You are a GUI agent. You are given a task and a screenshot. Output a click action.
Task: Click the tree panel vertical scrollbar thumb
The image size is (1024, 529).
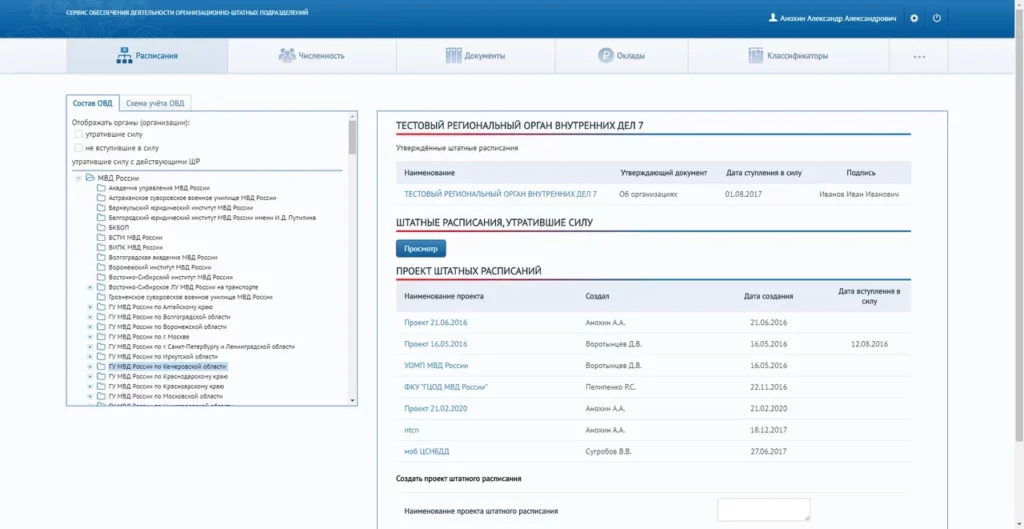click(x=353, y=137)
